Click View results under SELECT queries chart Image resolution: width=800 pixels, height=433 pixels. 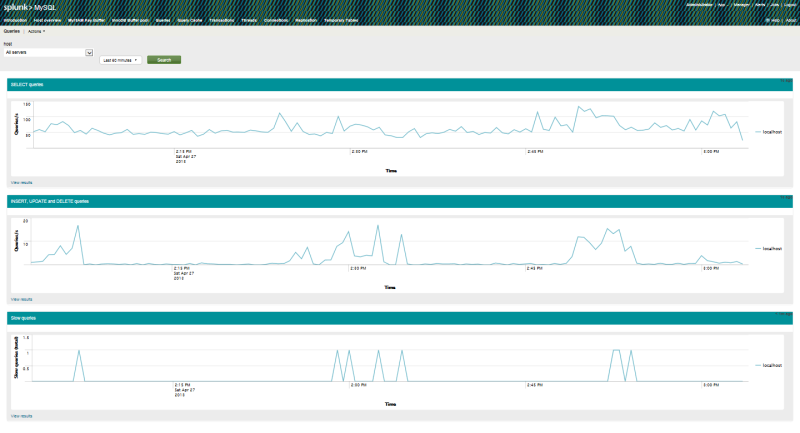(21, 183)
